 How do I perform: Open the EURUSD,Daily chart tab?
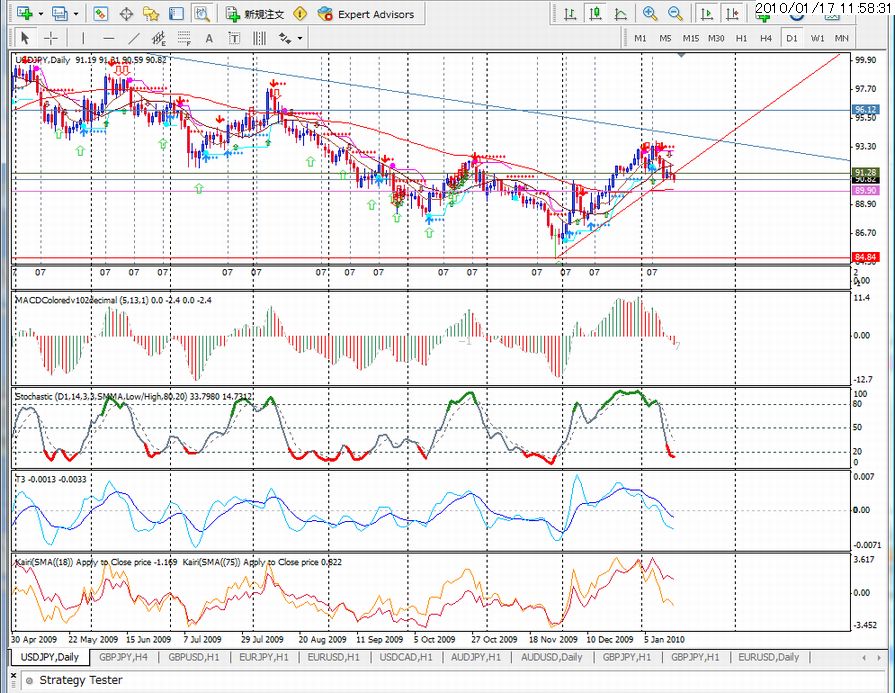click(768, 657)
